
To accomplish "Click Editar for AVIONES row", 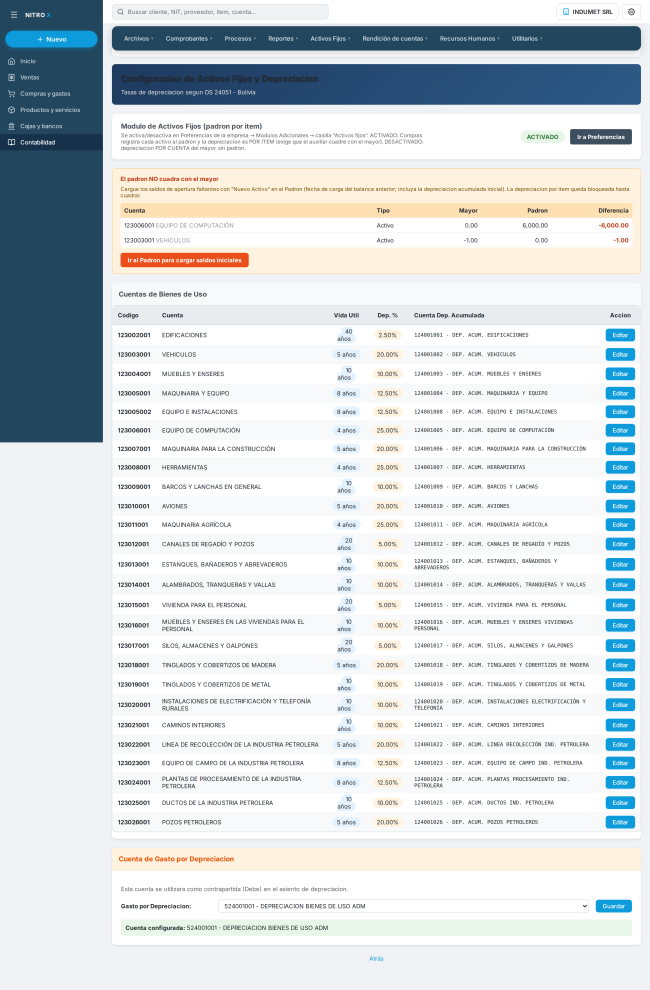I will tap(620, 506).
